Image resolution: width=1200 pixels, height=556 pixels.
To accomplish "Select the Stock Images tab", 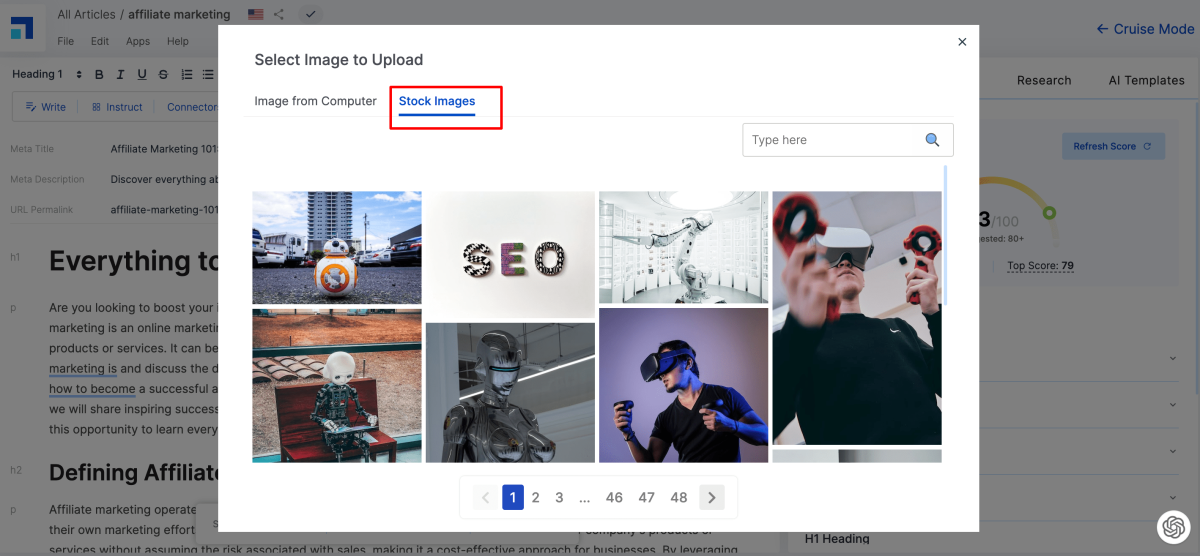I will (437, 101).
